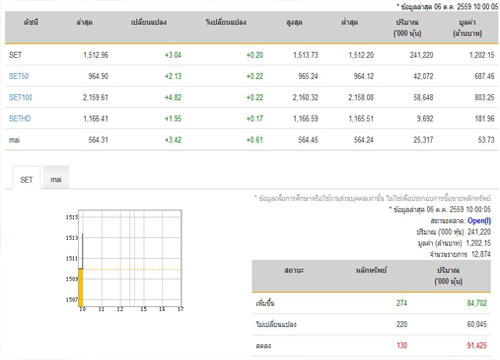Select the SET chart tab

(27, 178)
